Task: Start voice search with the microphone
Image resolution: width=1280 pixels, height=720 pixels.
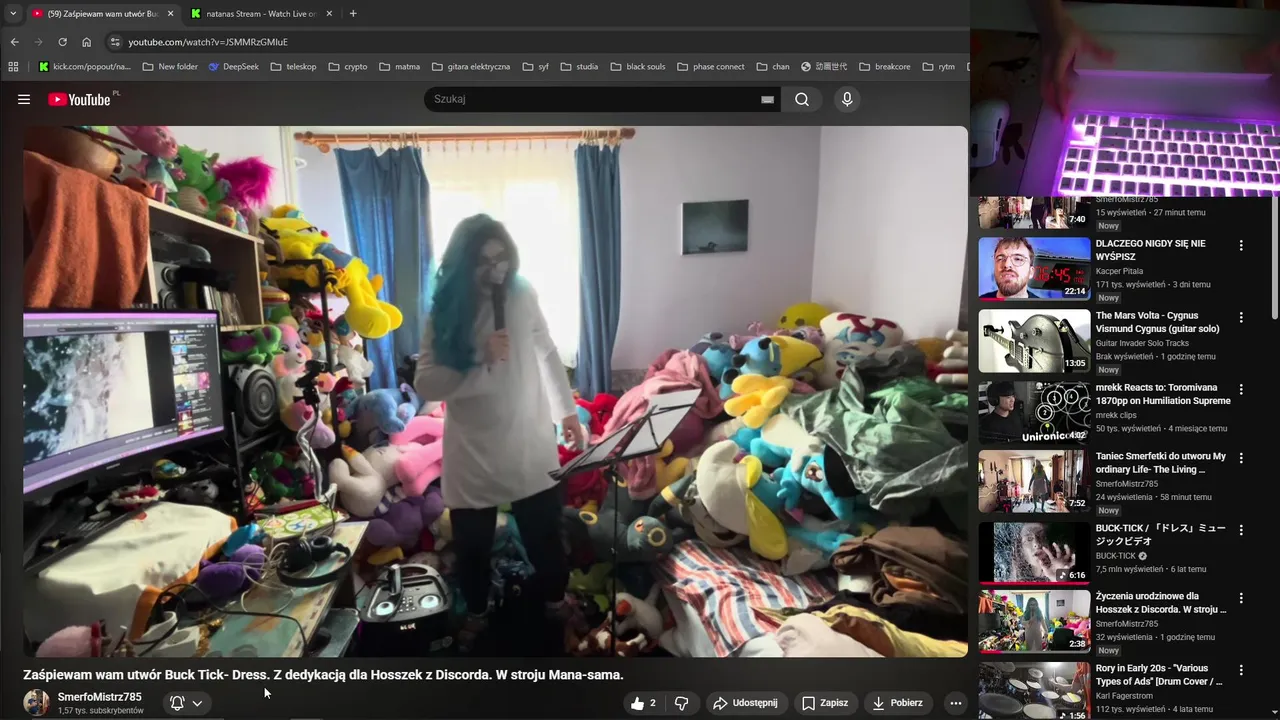Action: [847, 99]
